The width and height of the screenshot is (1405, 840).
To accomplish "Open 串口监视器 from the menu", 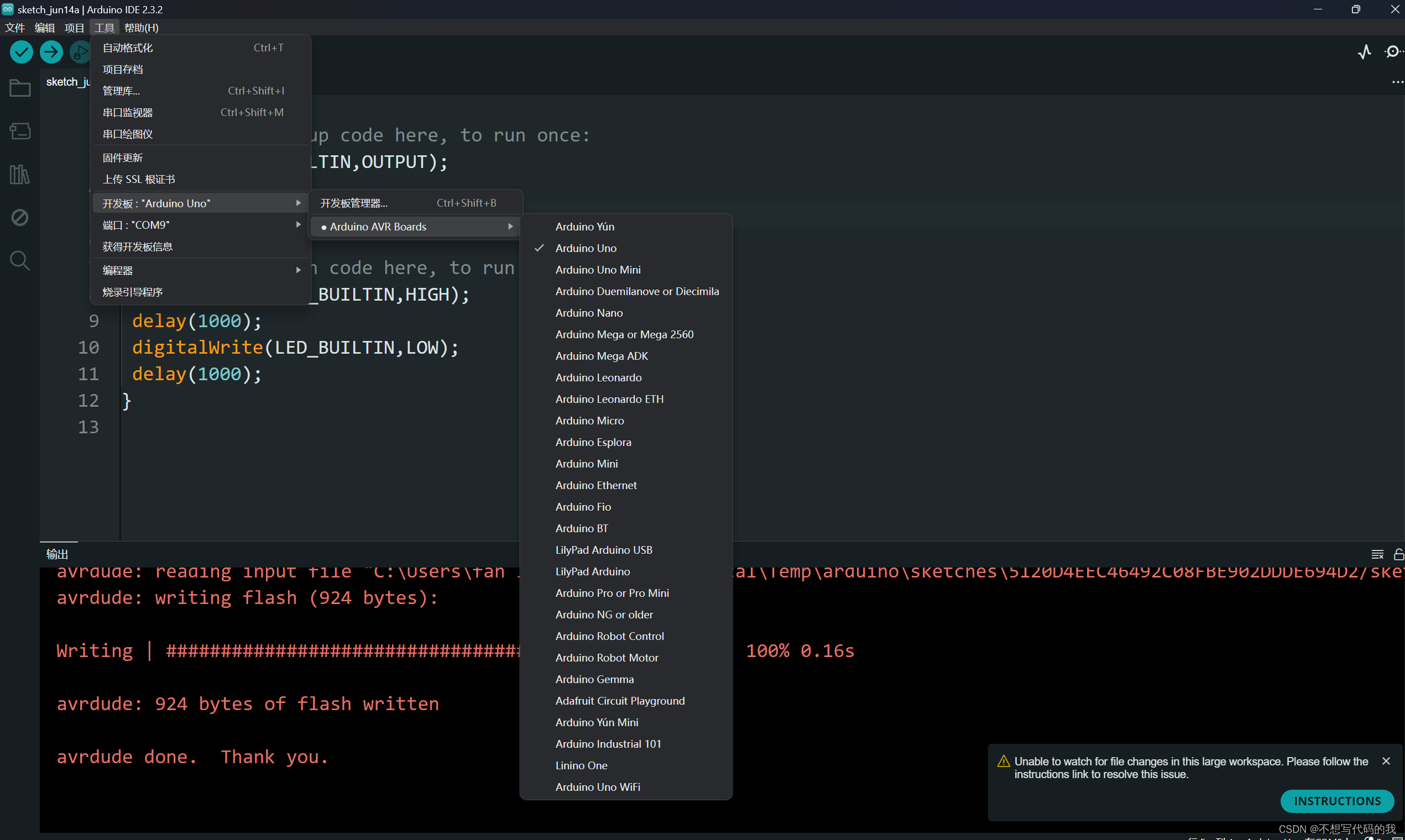I will [201, 113].
